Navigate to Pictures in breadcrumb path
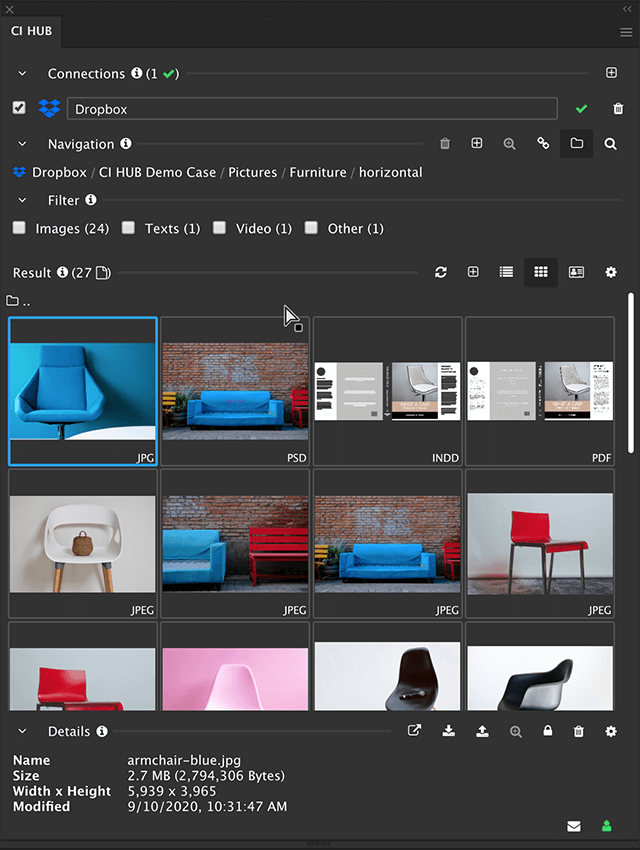Viewport: 640px width, 850px height. [x=252, y=172]
